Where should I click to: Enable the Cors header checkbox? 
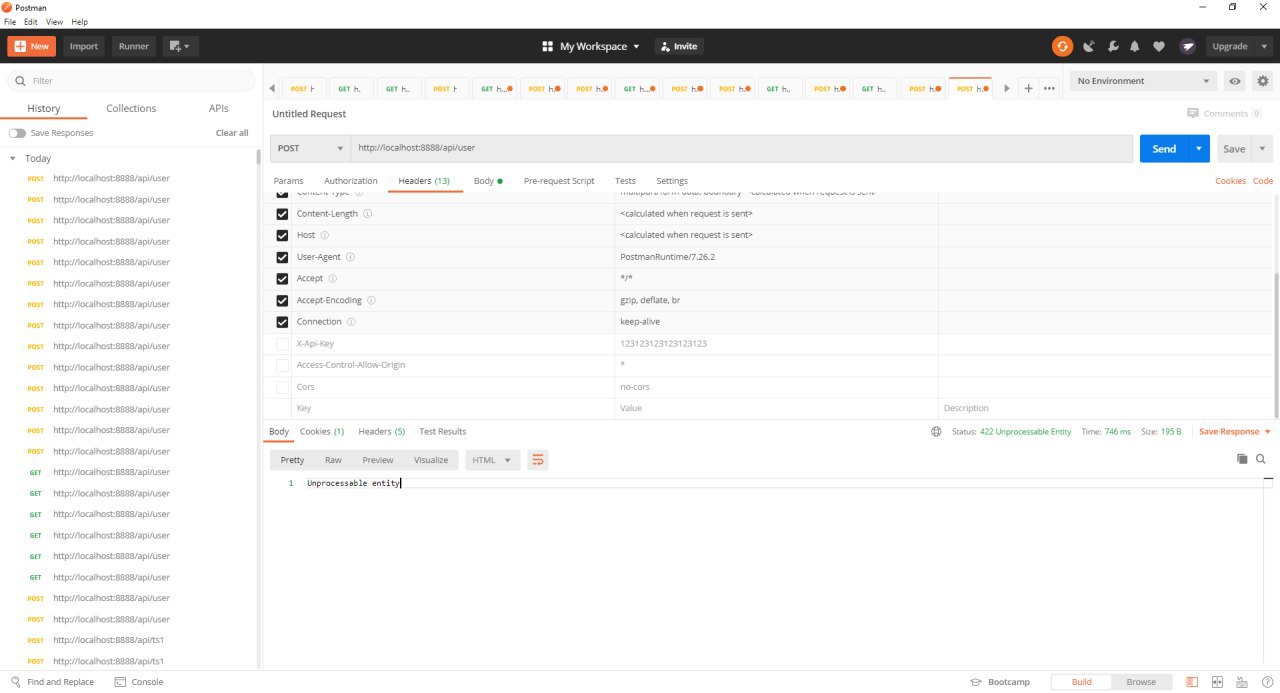282,387
